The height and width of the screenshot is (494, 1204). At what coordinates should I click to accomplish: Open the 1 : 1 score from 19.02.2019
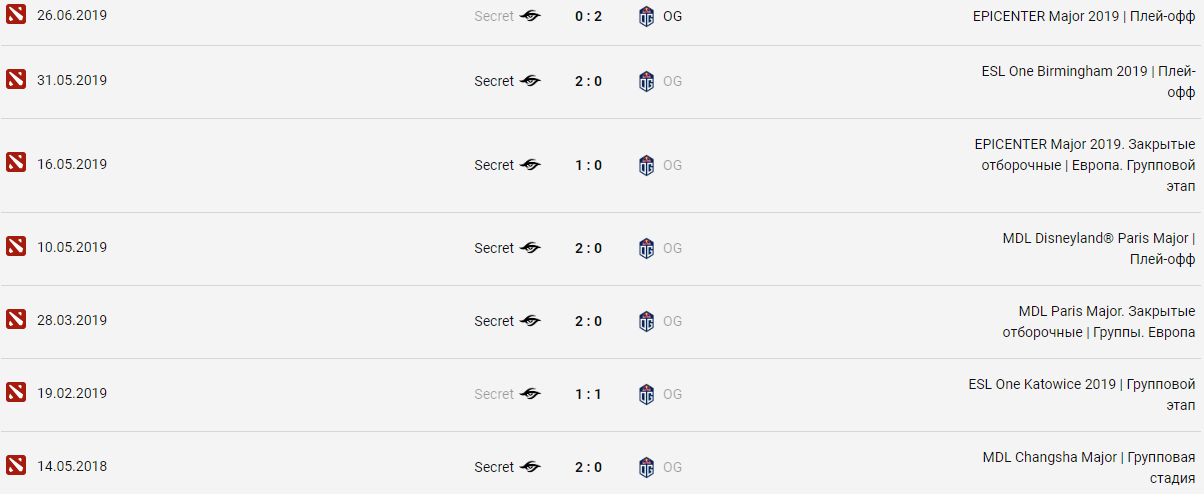tap(588, 394)
